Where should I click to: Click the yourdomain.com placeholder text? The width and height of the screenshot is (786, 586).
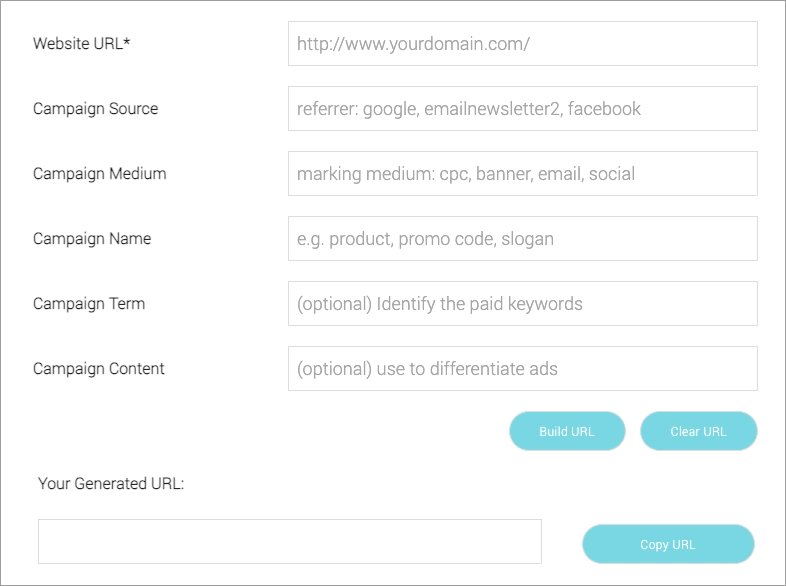click(x=413, y=44)
